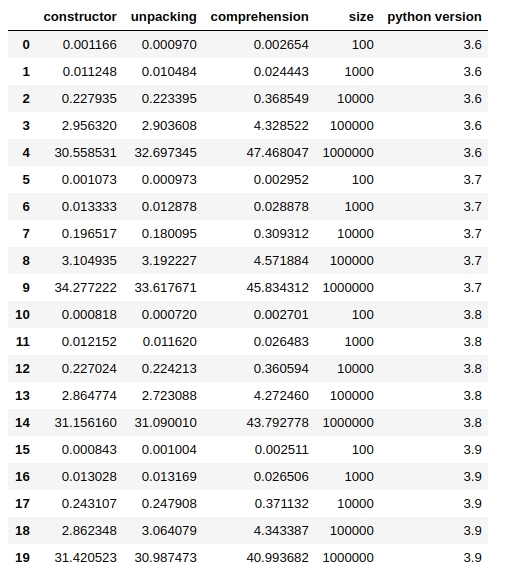Click python version 3.6 in row 3

(x=472, y=126)
